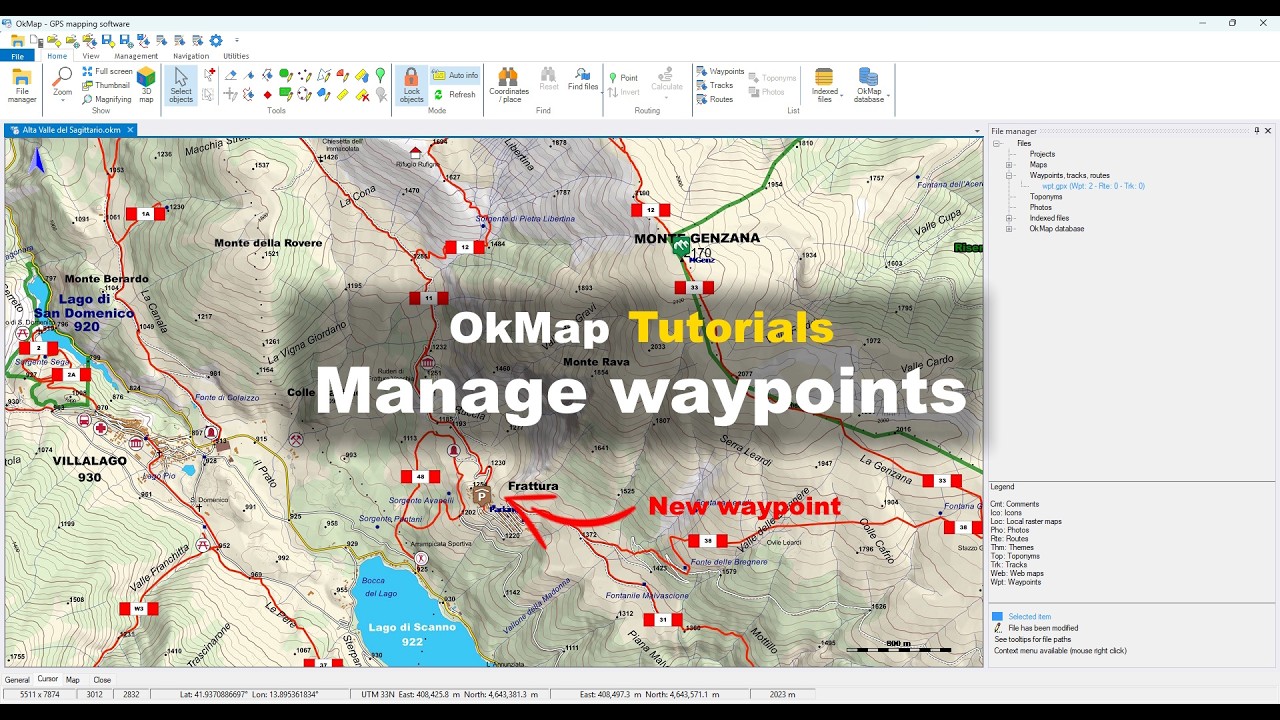Refresh the map view
The image size is (1280, 720).
tap(455, 94)
